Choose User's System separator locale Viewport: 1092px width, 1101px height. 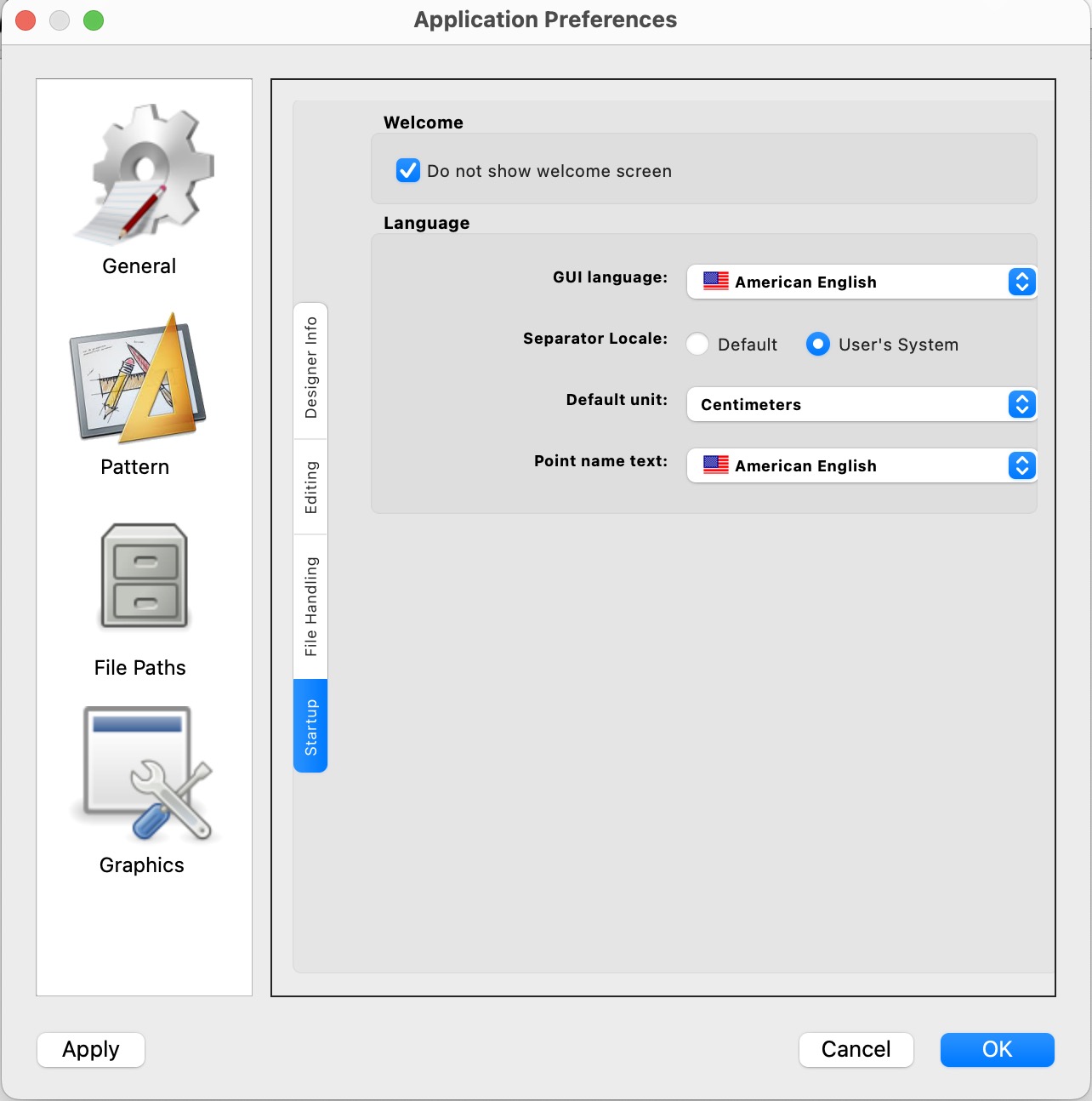[x=818, y=345]
